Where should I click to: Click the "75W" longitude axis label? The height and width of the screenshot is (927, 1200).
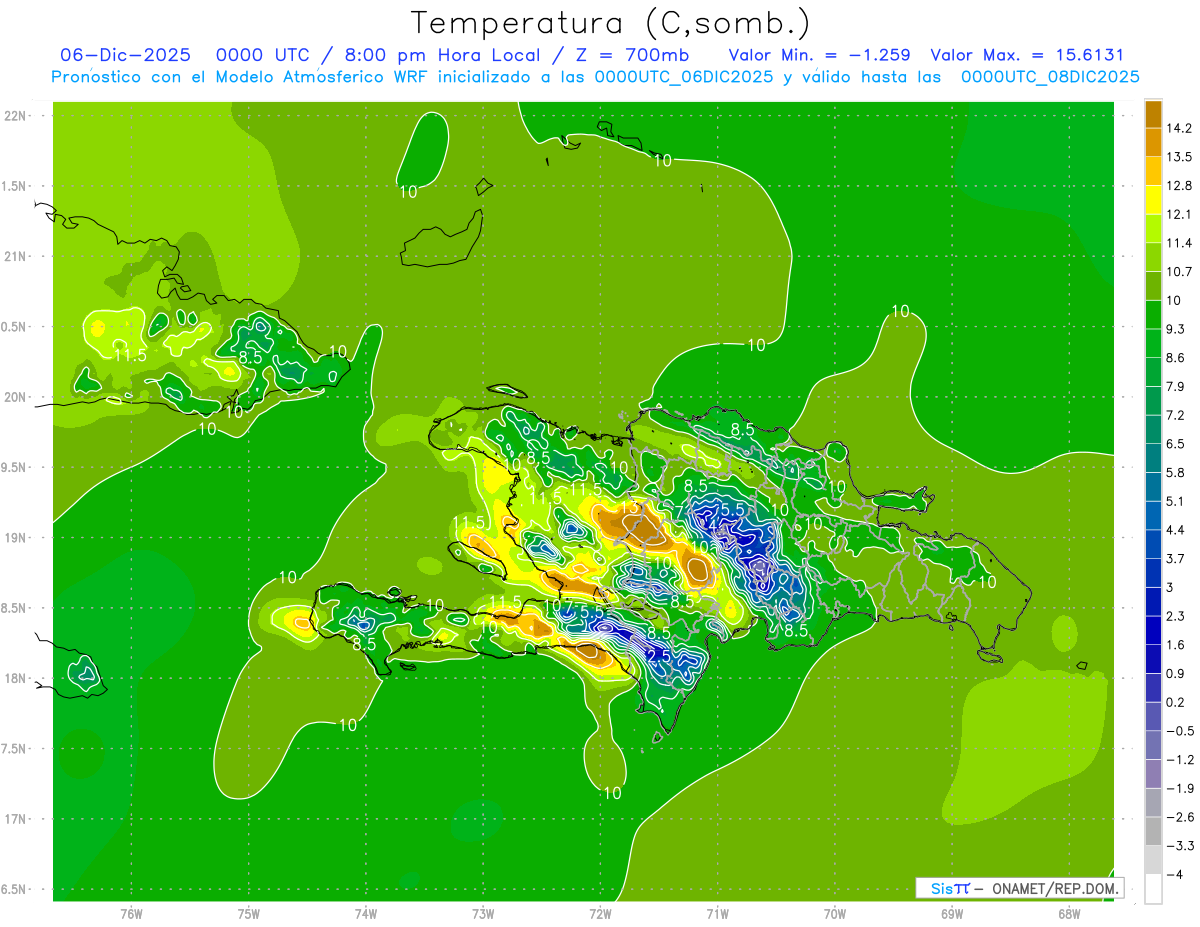[248, 914]
